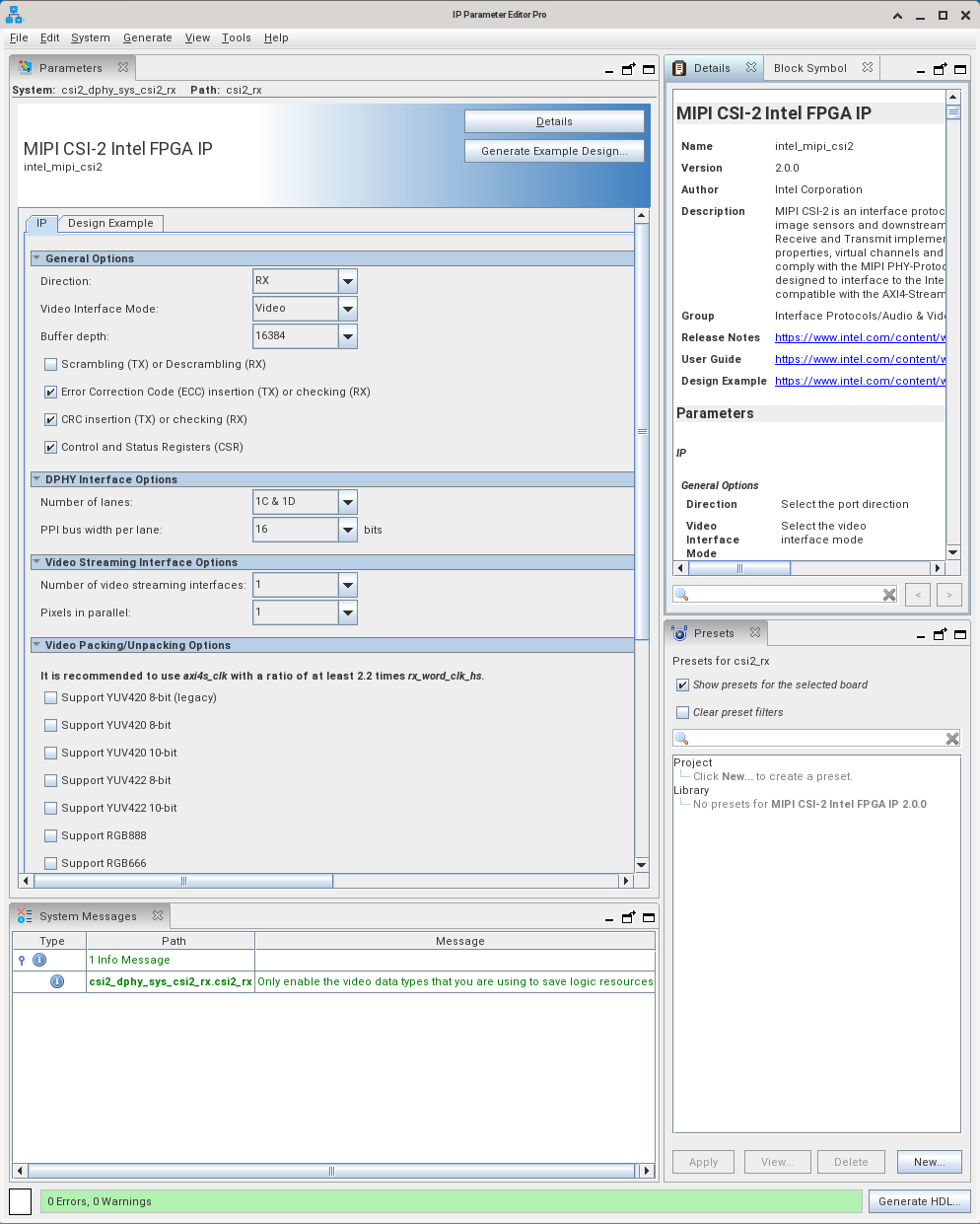The width and height of the screenshot is (980, 1224).
Task: Click the Parameters panel vertical scrollbar
Action: pos(642,431)
